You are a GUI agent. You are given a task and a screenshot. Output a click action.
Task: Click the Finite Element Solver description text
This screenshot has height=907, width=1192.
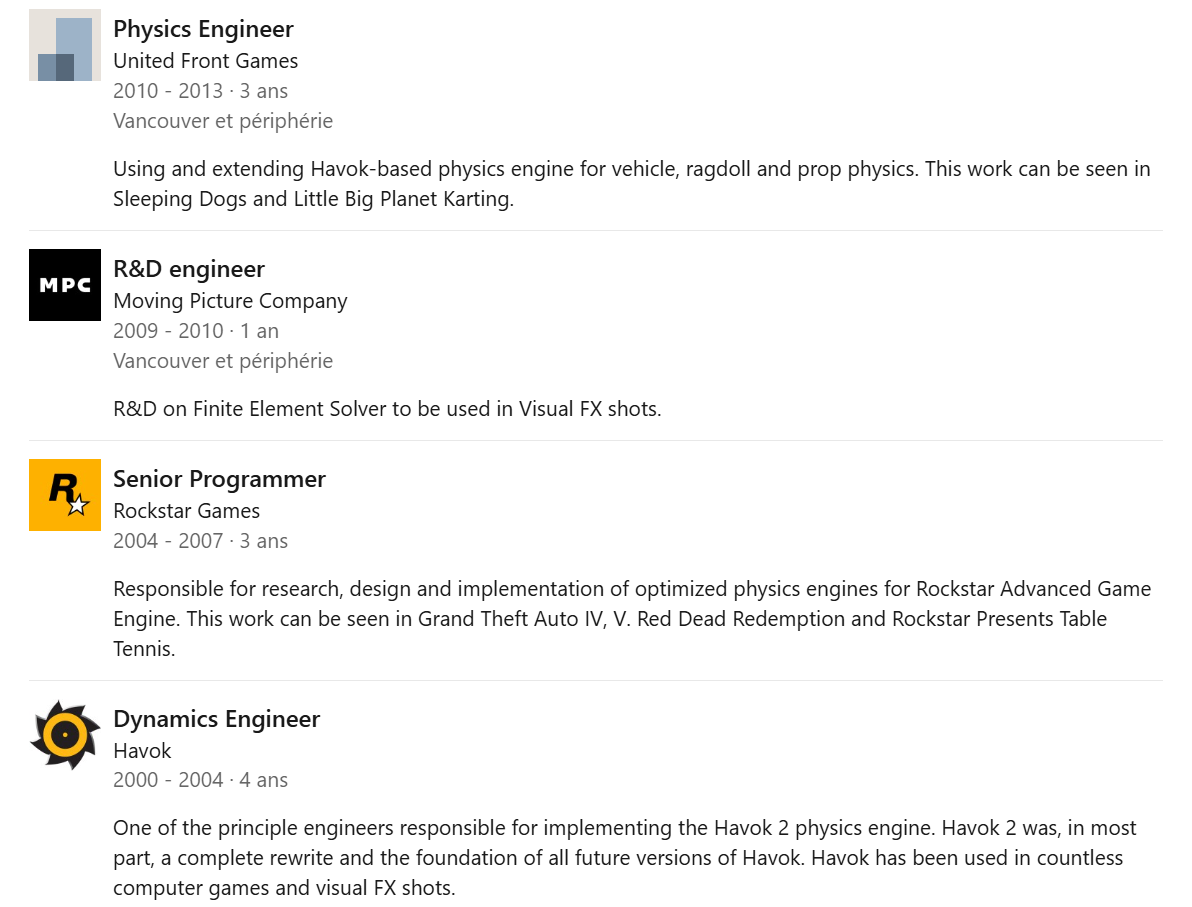pyautogui.click(x=387, y=409)
